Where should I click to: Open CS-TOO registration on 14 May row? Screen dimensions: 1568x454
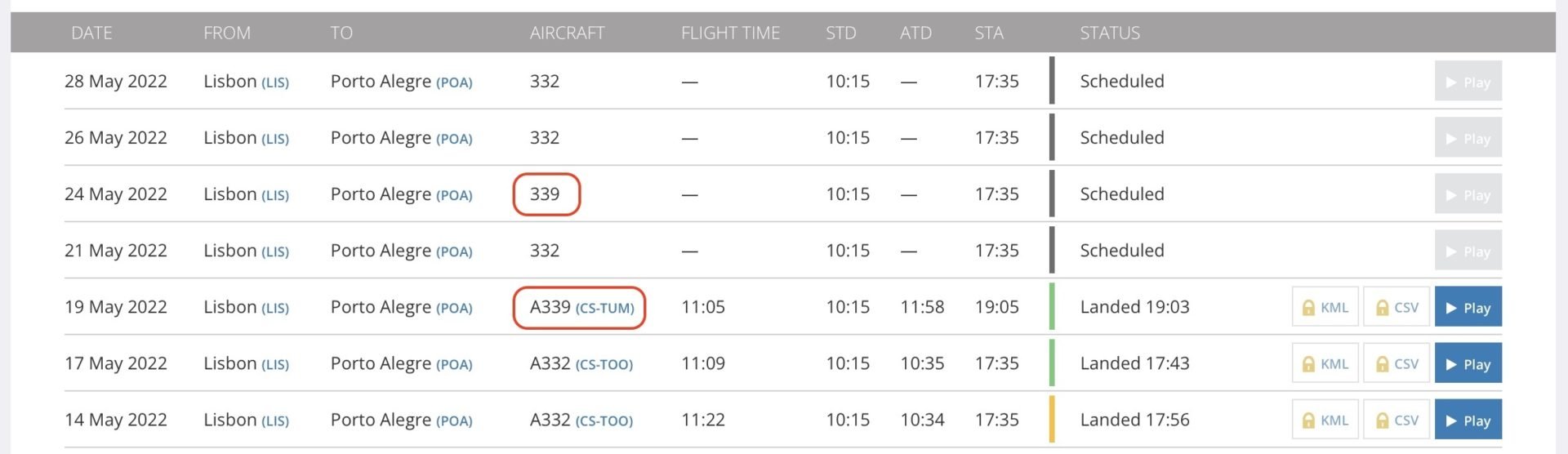[x=604, y=421]
